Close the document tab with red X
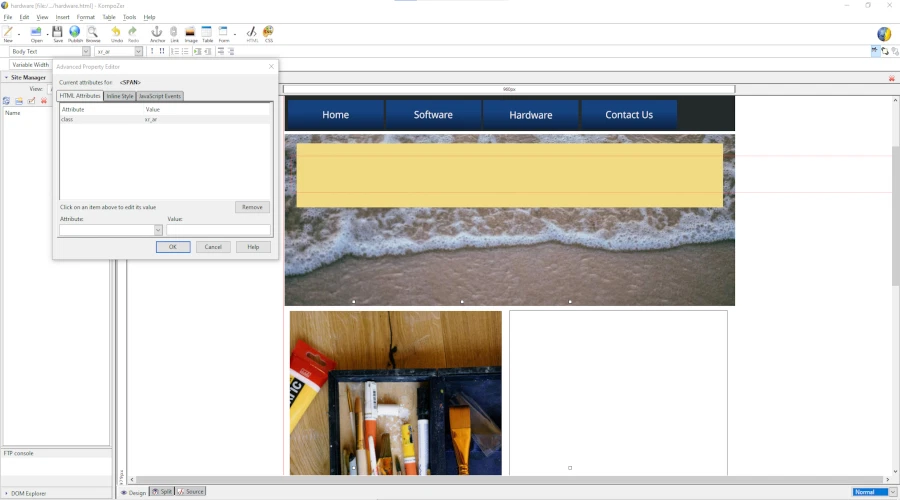Screen dimensions: 900x500 click(891, 78)
